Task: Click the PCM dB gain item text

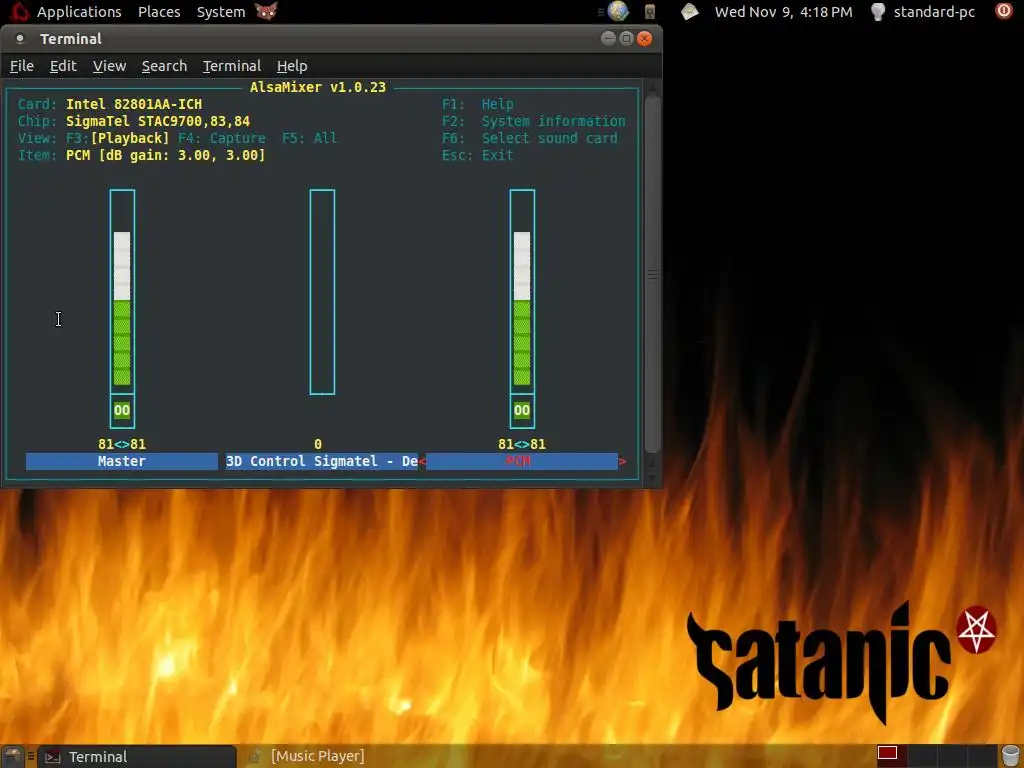Action: point(166,155)
